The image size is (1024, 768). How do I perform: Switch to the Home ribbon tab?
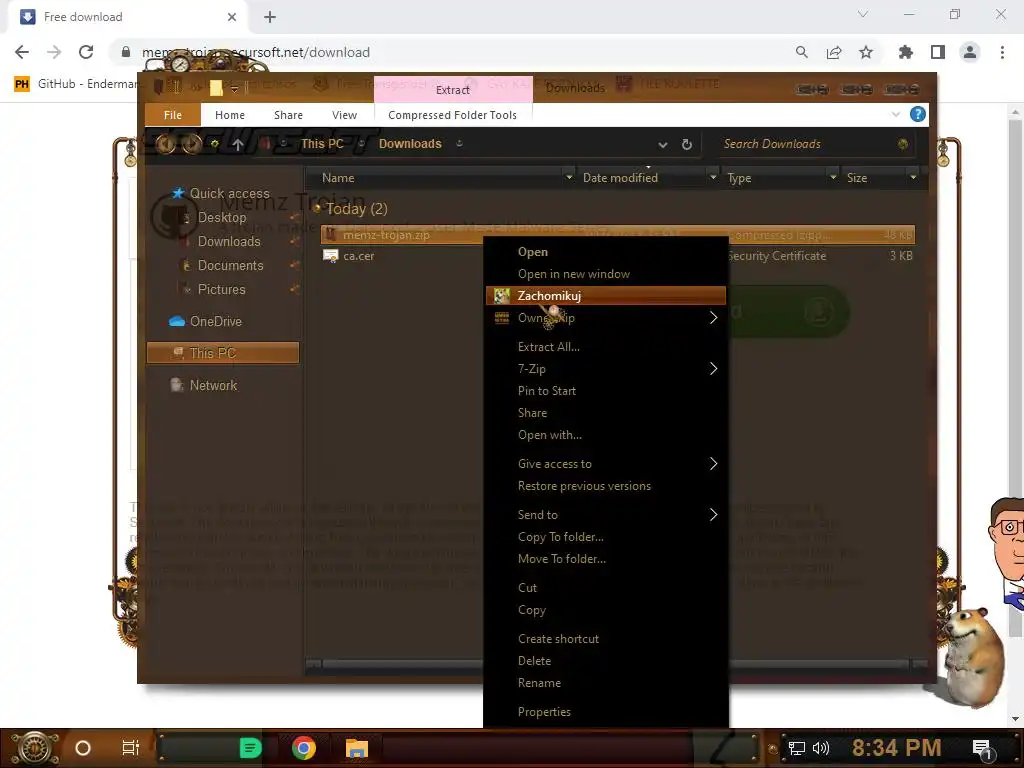(230, 115)
